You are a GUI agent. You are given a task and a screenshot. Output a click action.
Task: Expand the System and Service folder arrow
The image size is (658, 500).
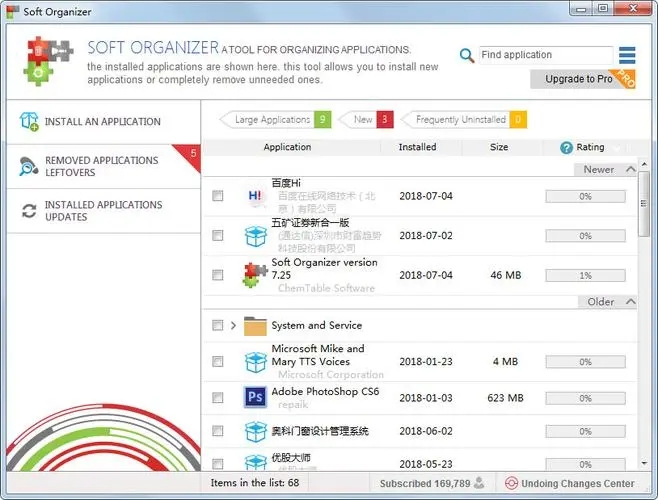(x=233, y=325)
